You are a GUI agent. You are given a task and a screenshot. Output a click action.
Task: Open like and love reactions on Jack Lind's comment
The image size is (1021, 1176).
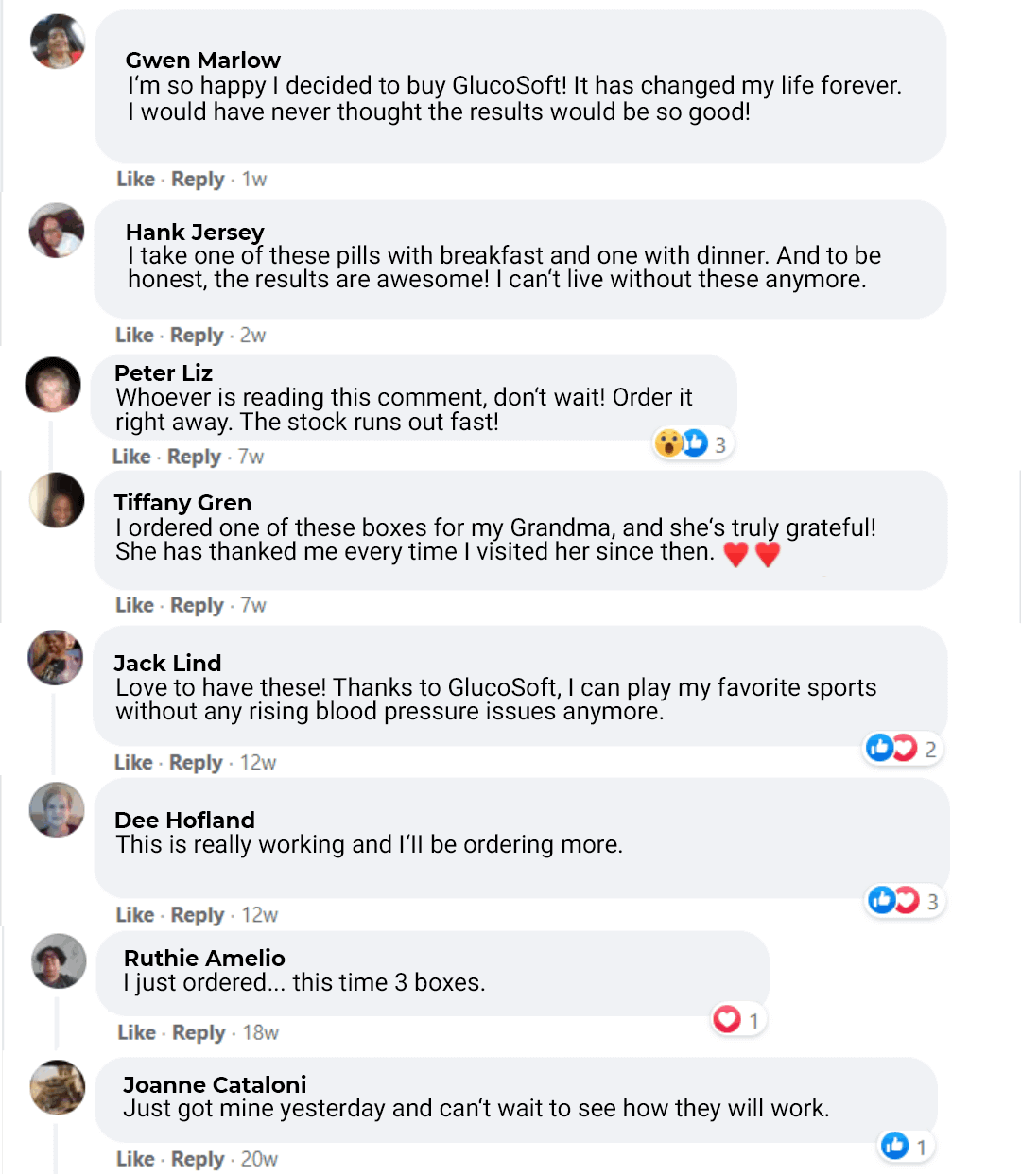(x=891, y=749)
